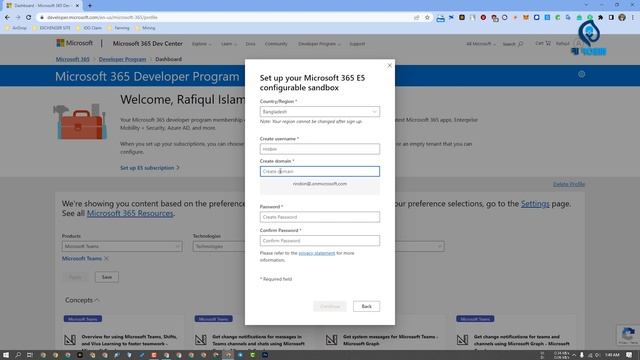Bookmark this page with star icon
This screenshot has width=640, height=360.
point(427,18)
